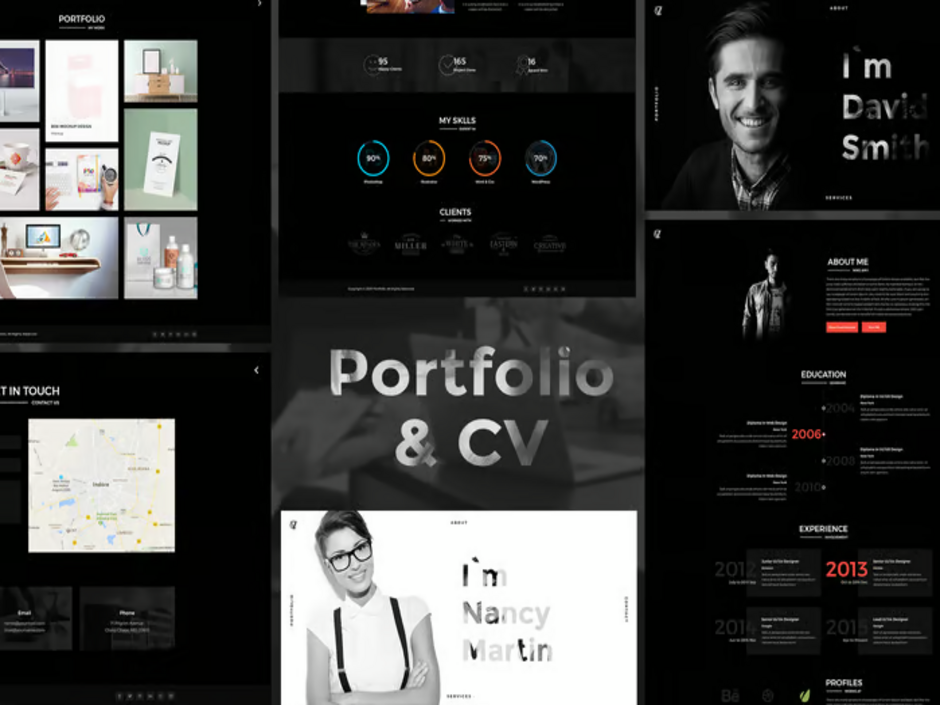The image size is (940, 705).
Task: Select the 80% orange skill circle
Action: point(429,158)
